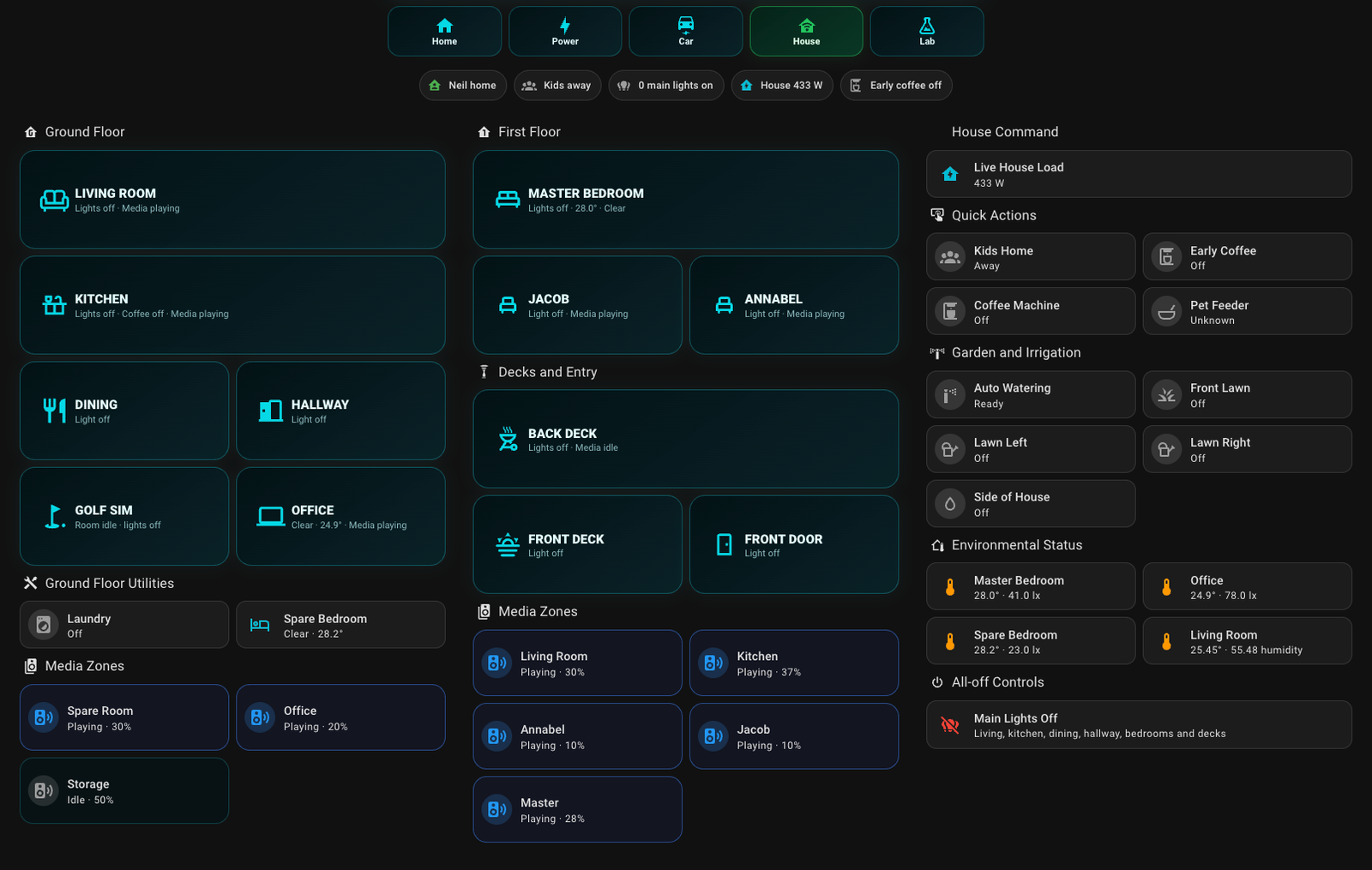This screenshot has height=870, width=1372.
Task: Open the 0 main lights on chip
Action: 666,86
